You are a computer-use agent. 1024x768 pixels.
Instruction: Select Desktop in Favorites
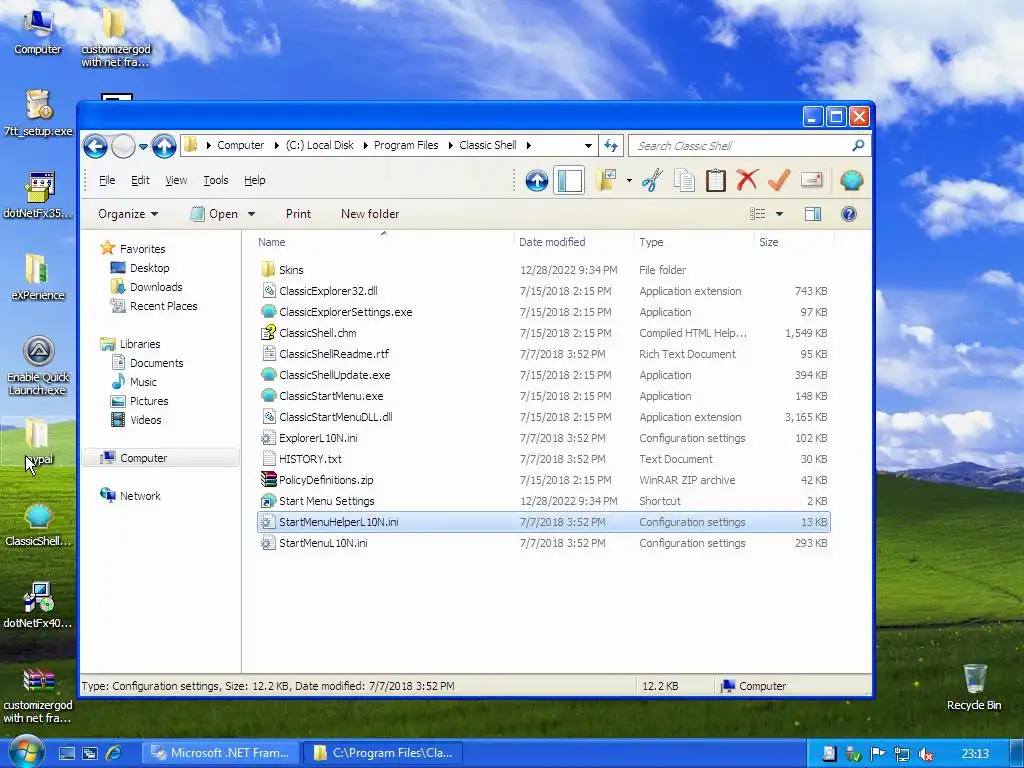(x=150, y=268)
